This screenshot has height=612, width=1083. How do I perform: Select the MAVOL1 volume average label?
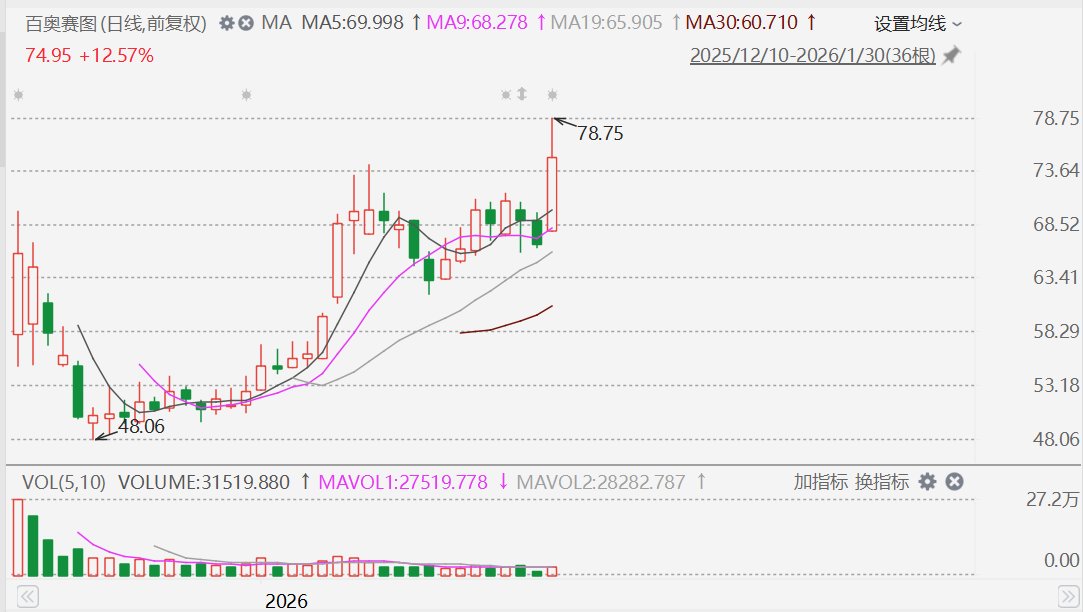[x=403, y=482]
